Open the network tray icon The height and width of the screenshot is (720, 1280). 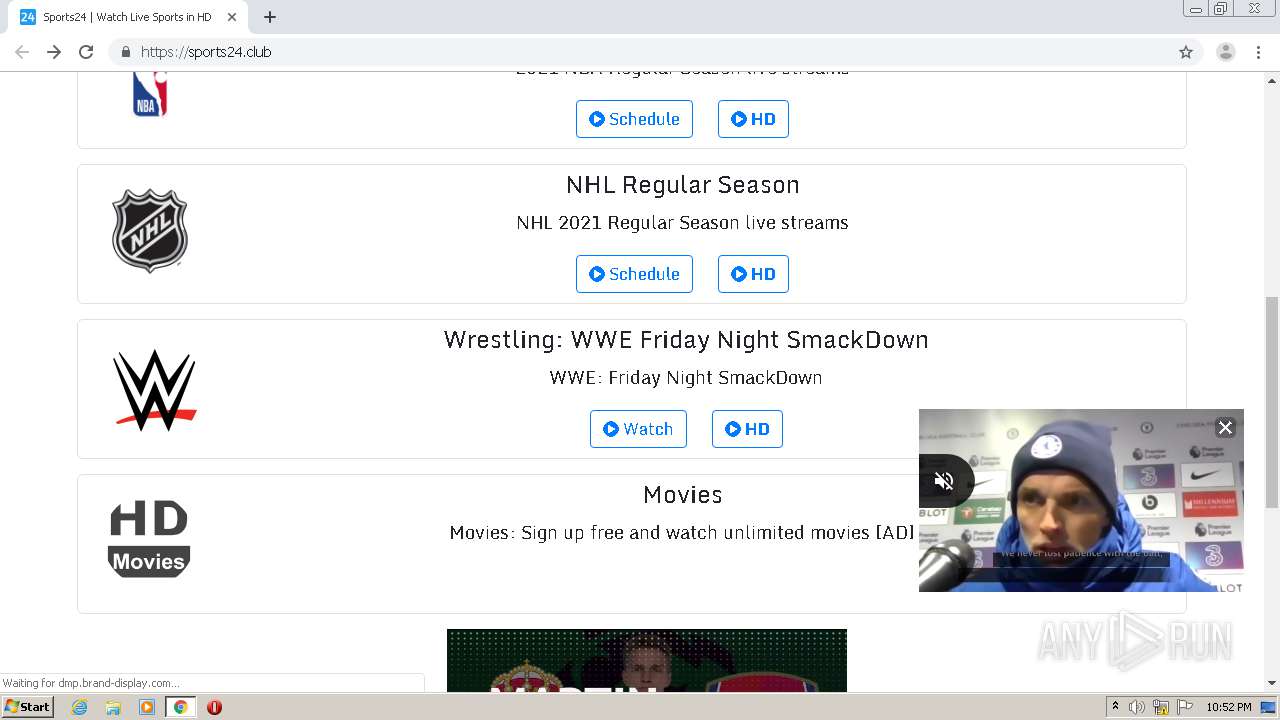tap(1161, 707)
